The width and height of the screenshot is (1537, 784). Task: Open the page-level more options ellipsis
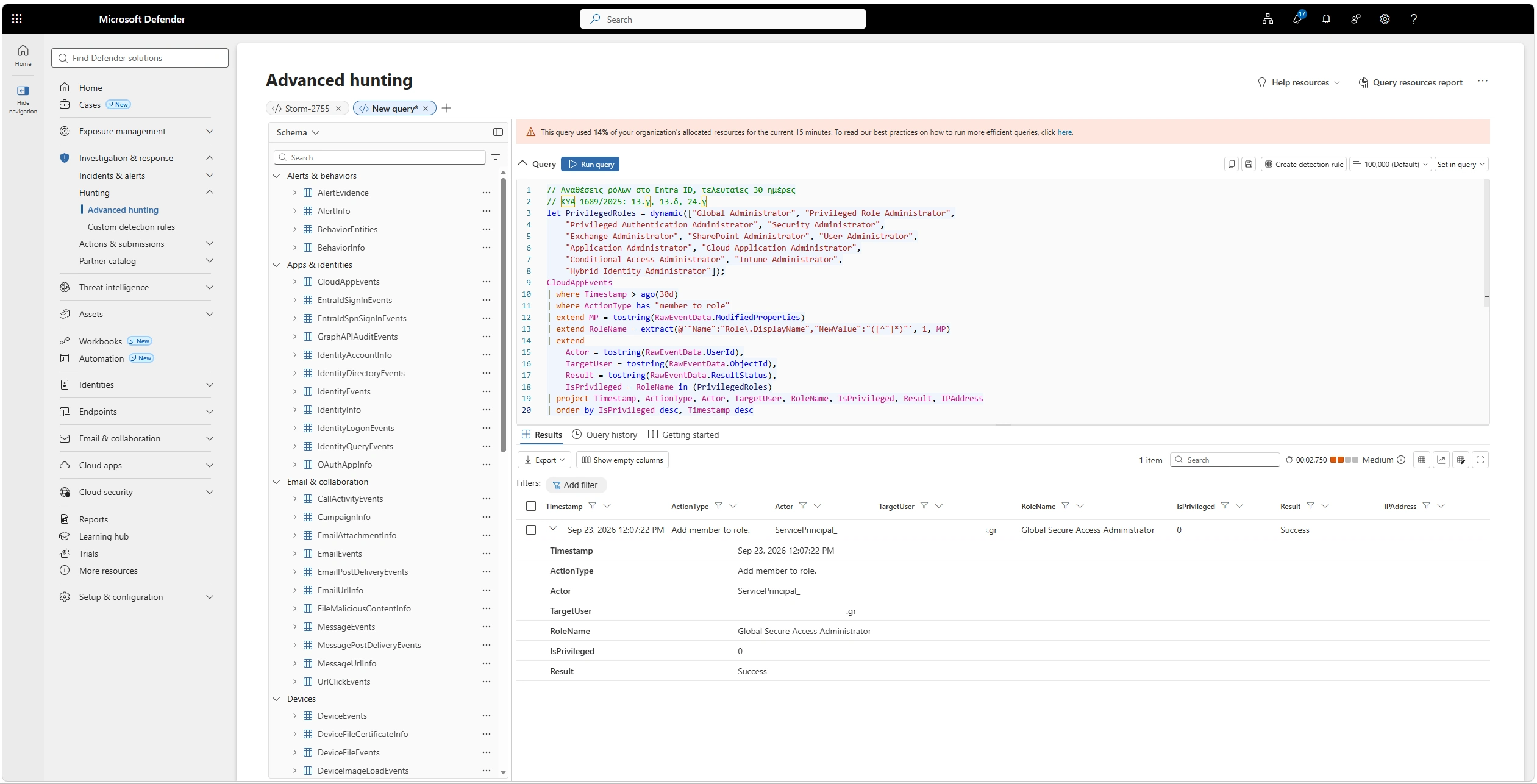click(x=1482, y=81)
